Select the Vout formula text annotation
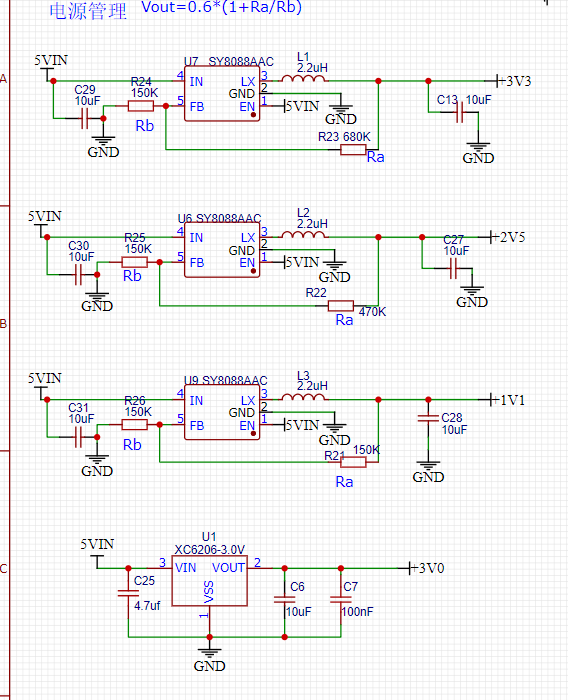Screen dimensions: 568x700 click(x=221, y=7)
